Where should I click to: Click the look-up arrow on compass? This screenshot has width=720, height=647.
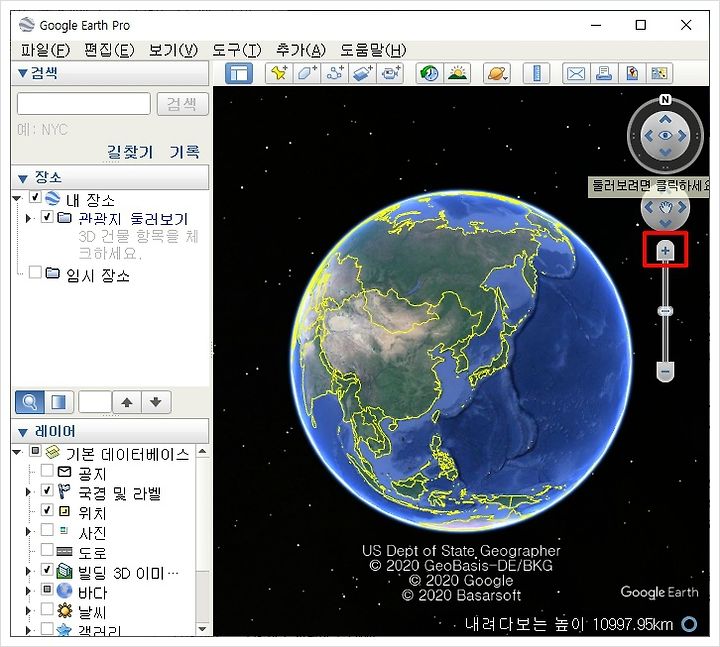665,119
